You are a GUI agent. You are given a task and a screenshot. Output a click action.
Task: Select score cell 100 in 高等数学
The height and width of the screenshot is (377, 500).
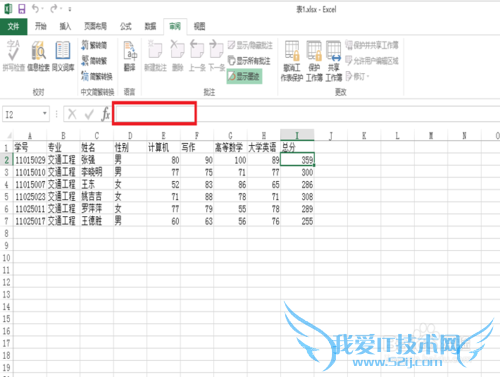tap(230, 160)
